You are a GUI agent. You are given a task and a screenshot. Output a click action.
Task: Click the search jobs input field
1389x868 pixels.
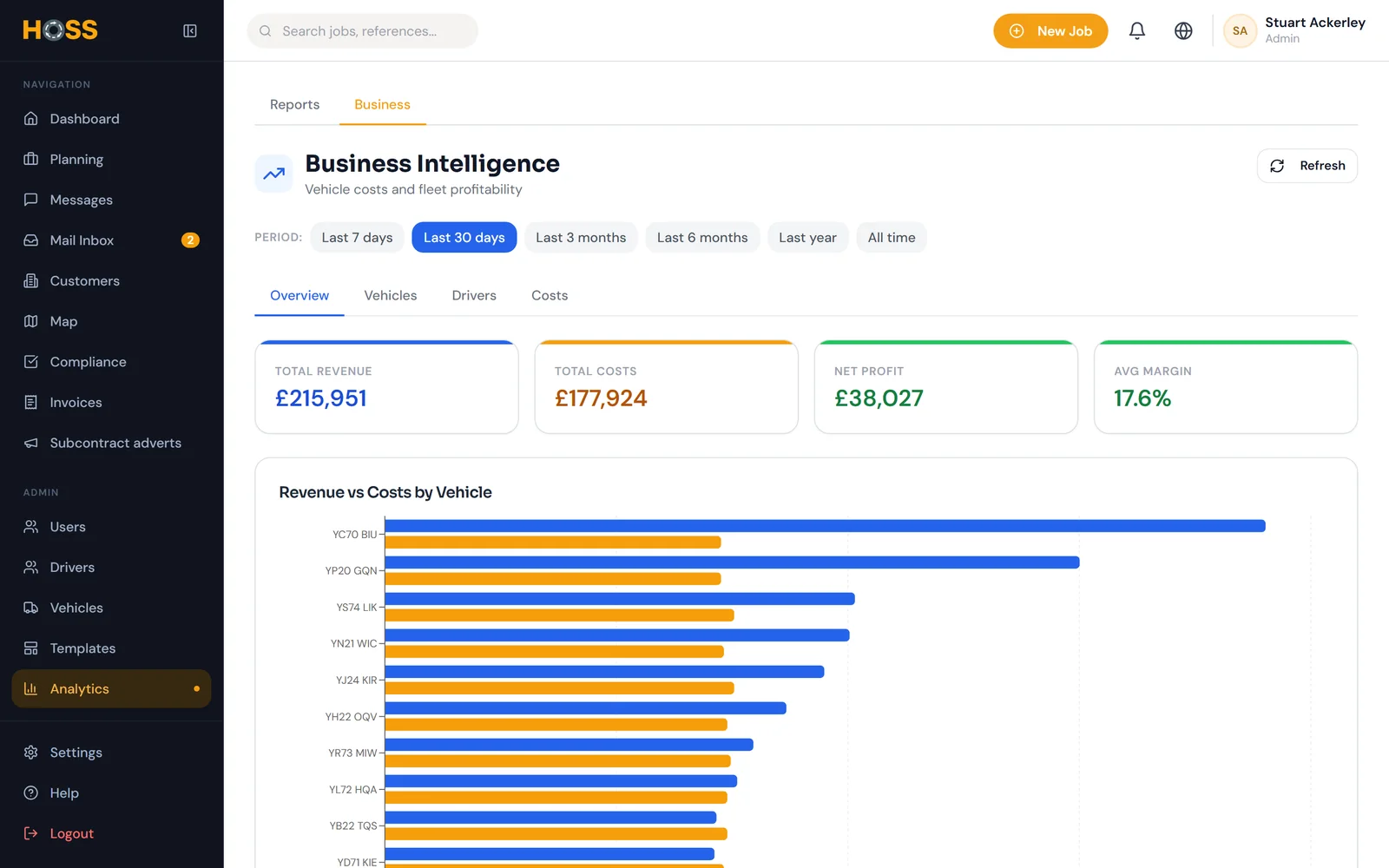[363, 31]
